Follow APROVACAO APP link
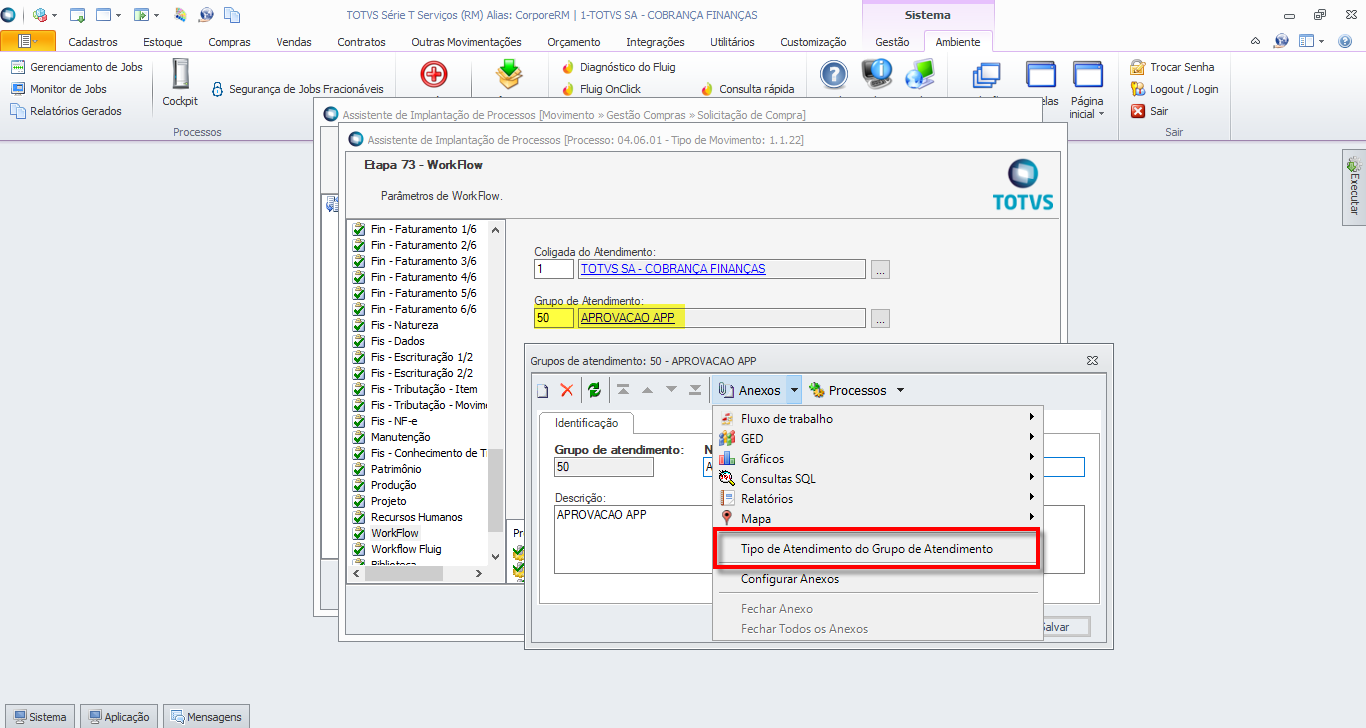This screenshot has height=728, width=1366. 628,318
